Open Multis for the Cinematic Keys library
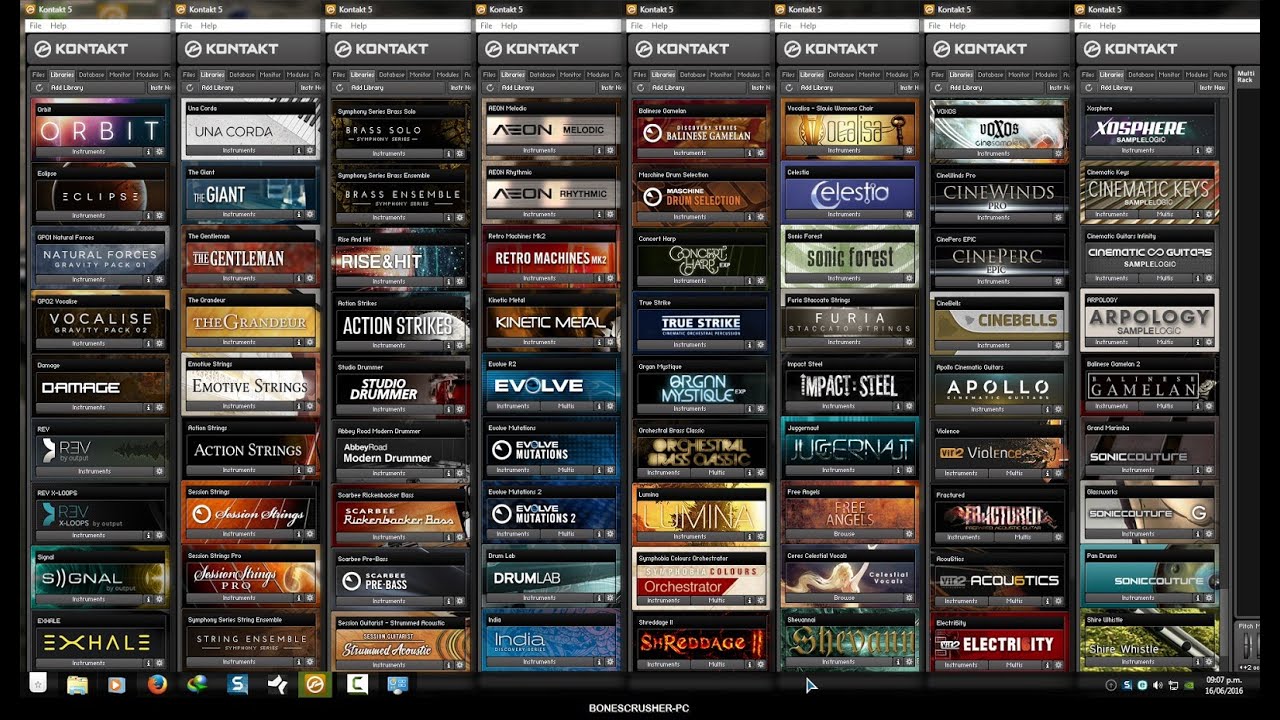This screenshot has width=1280, height=720. (1165, 214)
